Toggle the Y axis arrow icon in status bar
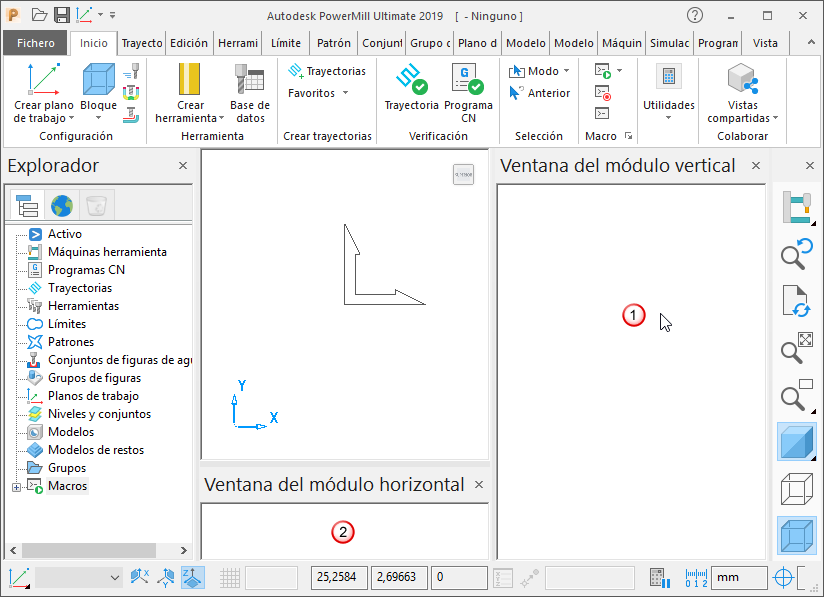This screenshot has width=824, height=597. [166, 578]
